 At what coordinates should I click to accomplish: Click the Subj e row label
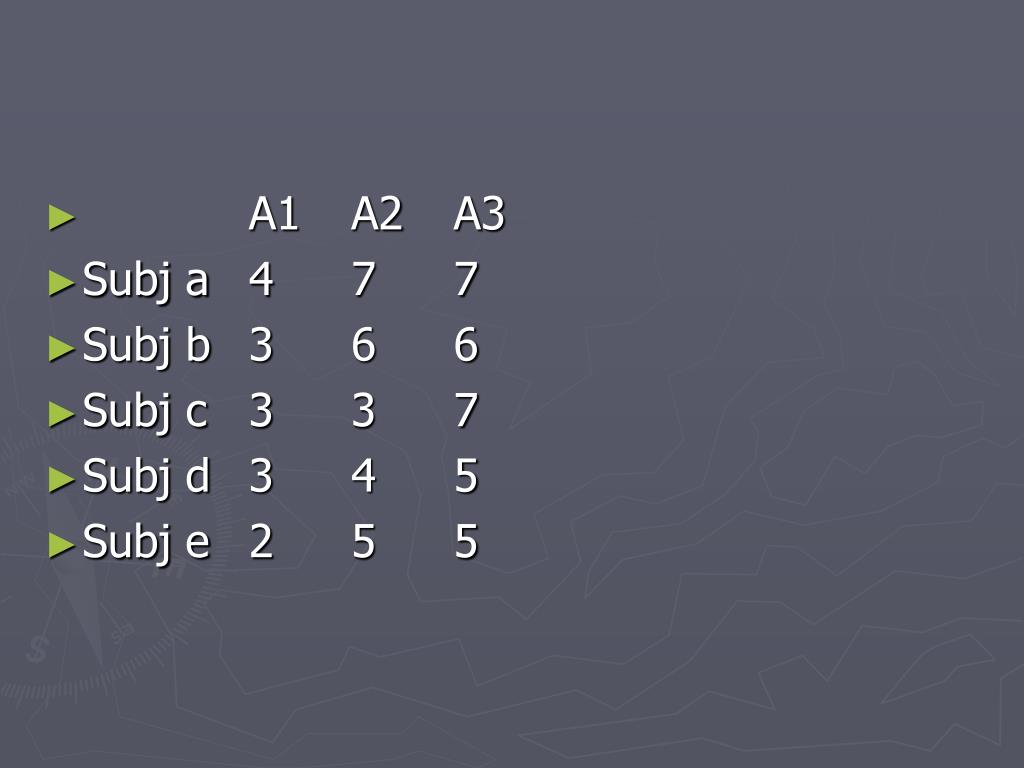pyautogui.click(x=146, y=544)
